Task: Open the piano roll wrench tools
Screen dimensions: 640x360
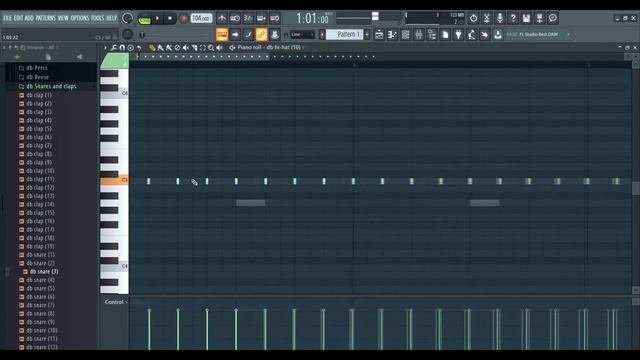Action: point(113,48)
